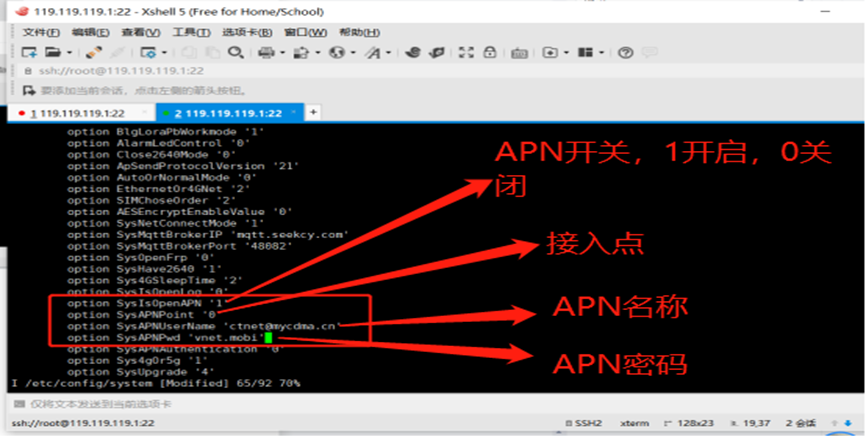866x437 pixels.
Task: Click the add-current-session arrow button
Action: click(29, 91)
